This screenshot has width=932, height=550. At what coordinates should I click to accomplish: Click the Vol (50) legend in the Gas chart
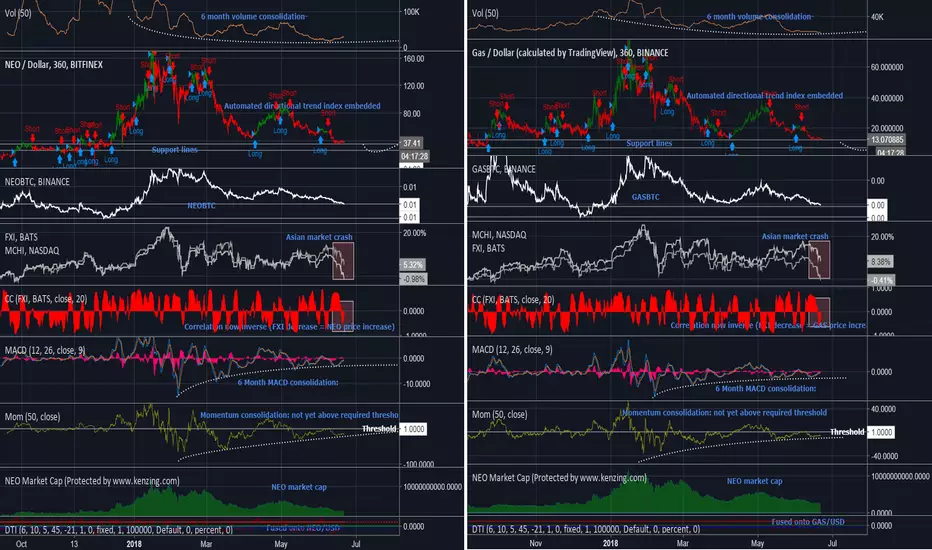pyautogui.click(x=485, y=13)
